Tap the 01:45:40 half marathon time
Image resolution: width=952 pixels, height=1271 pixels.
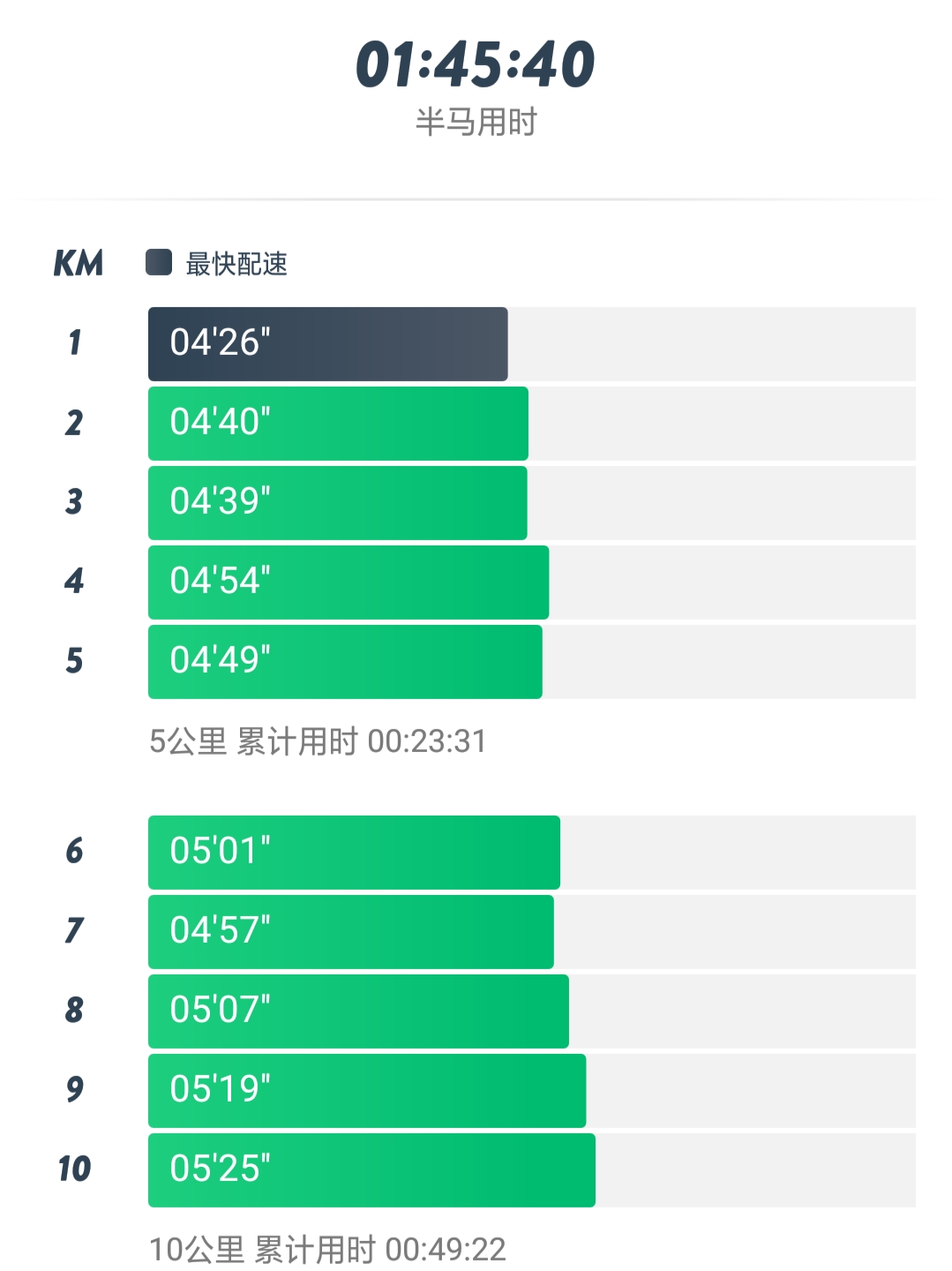click(x=476, y=64)
